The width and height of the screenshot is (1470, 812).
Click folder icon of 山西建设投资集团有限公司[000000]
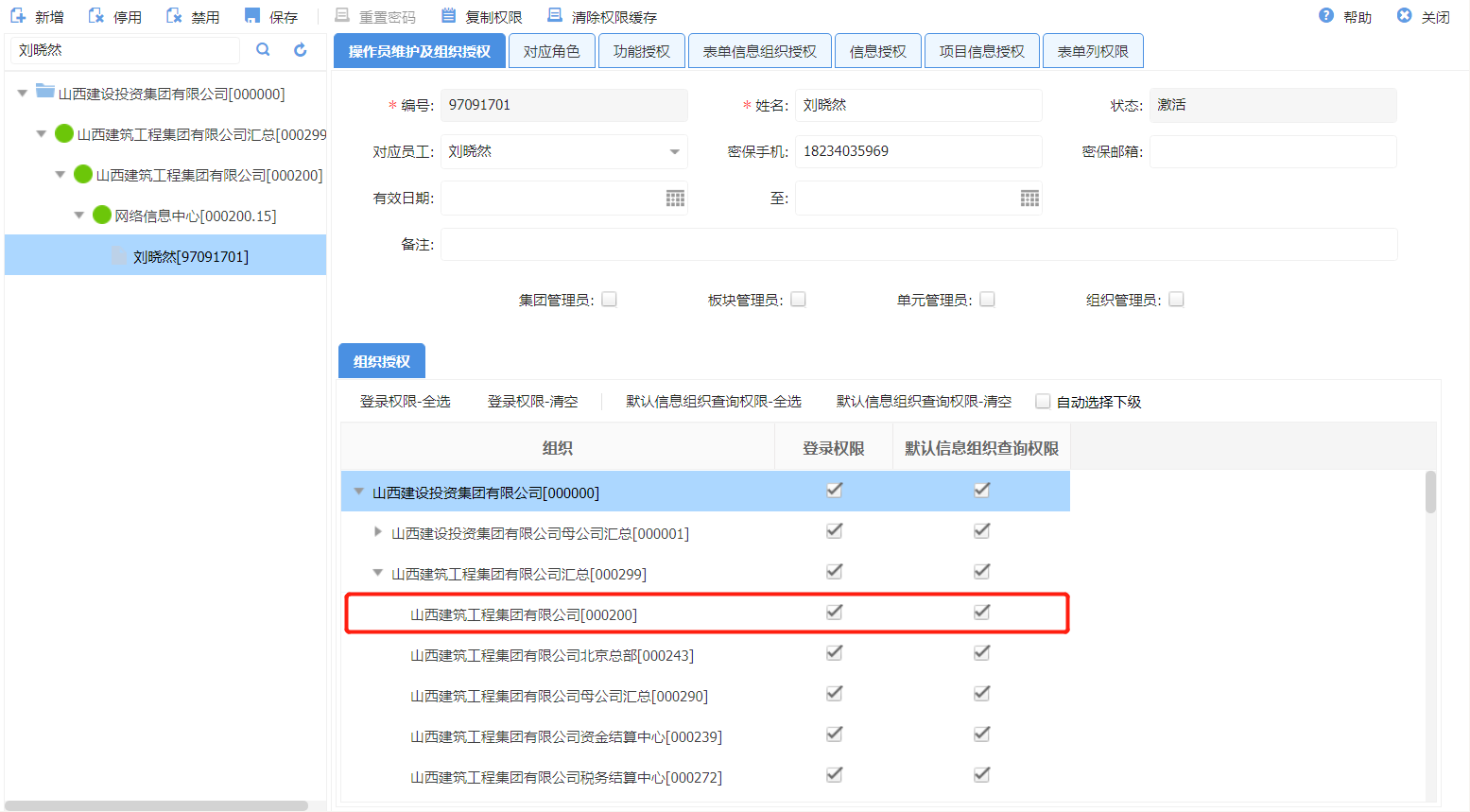pos(44,92)
